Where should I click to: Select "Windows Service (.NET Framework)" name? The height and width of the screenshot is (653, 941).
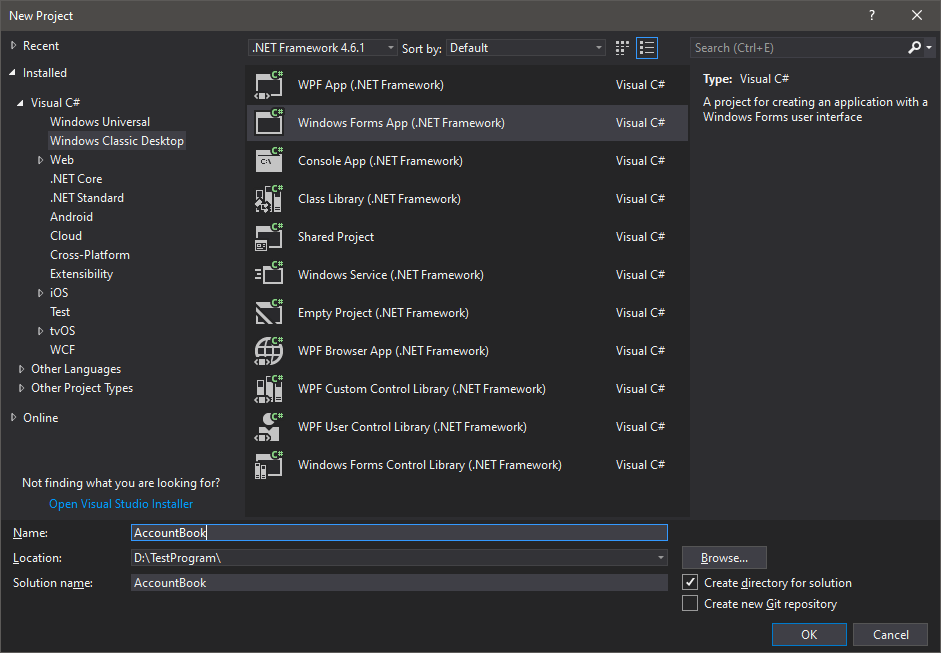391,275
